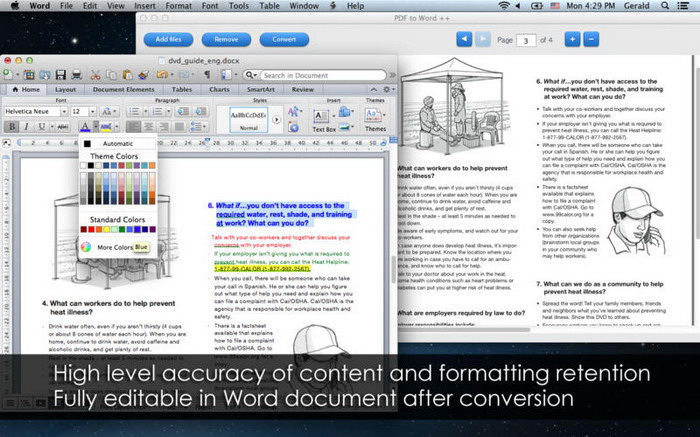Click the More Colors color wheel icon
Viewport: 700px width, 437px height.
[x=86, y=247]
